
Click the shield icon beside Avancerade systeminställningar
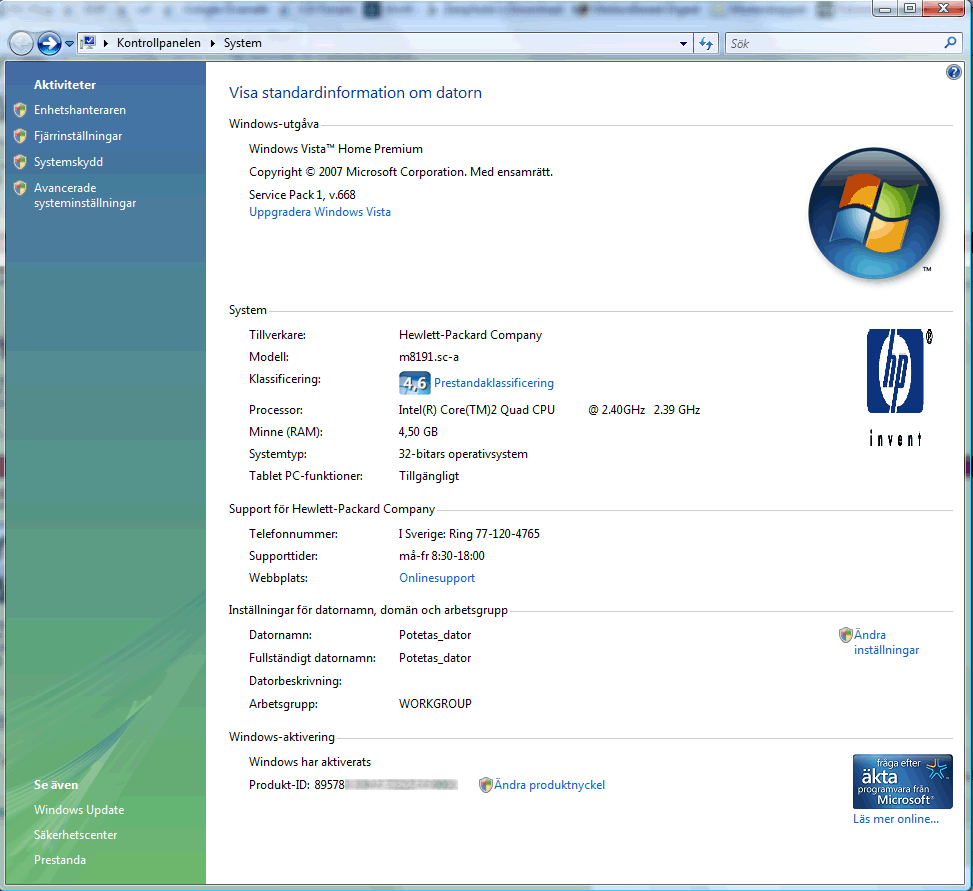click(x=20, y=187)
